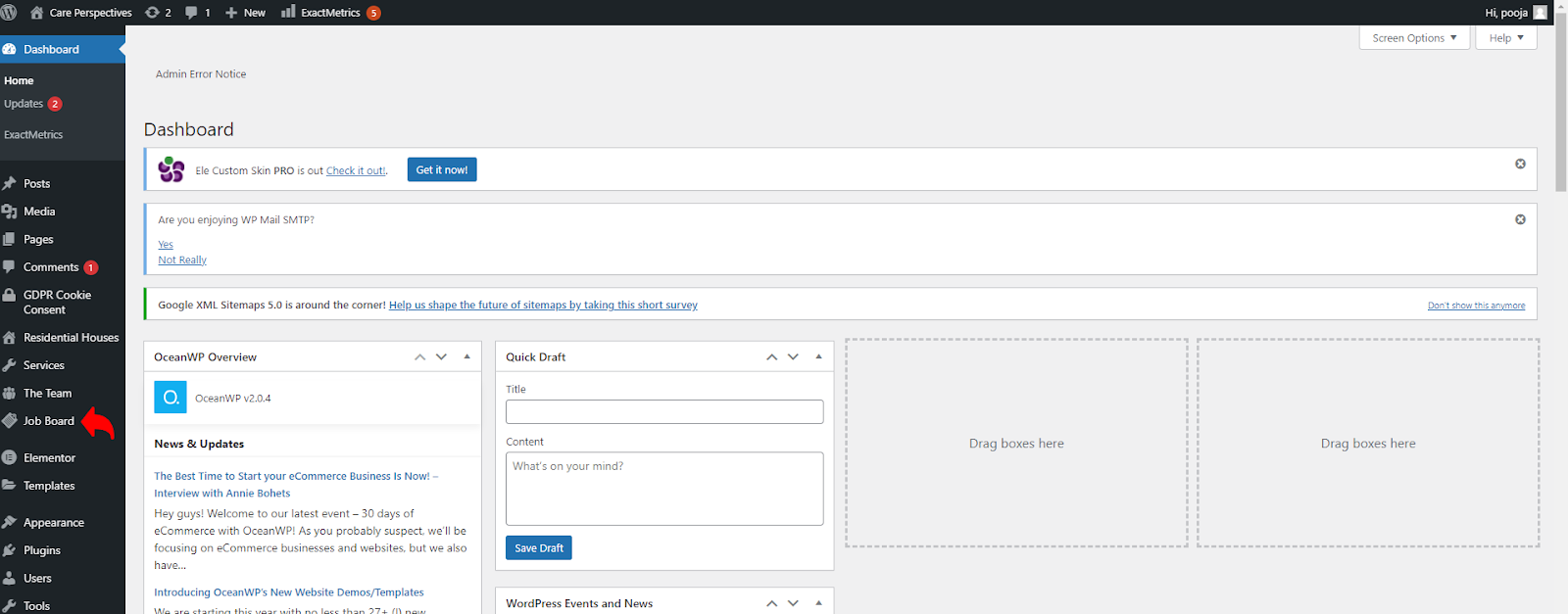Click the Save Draft button
This screenshot has width=1568, height=614.
tap(539, 547)
